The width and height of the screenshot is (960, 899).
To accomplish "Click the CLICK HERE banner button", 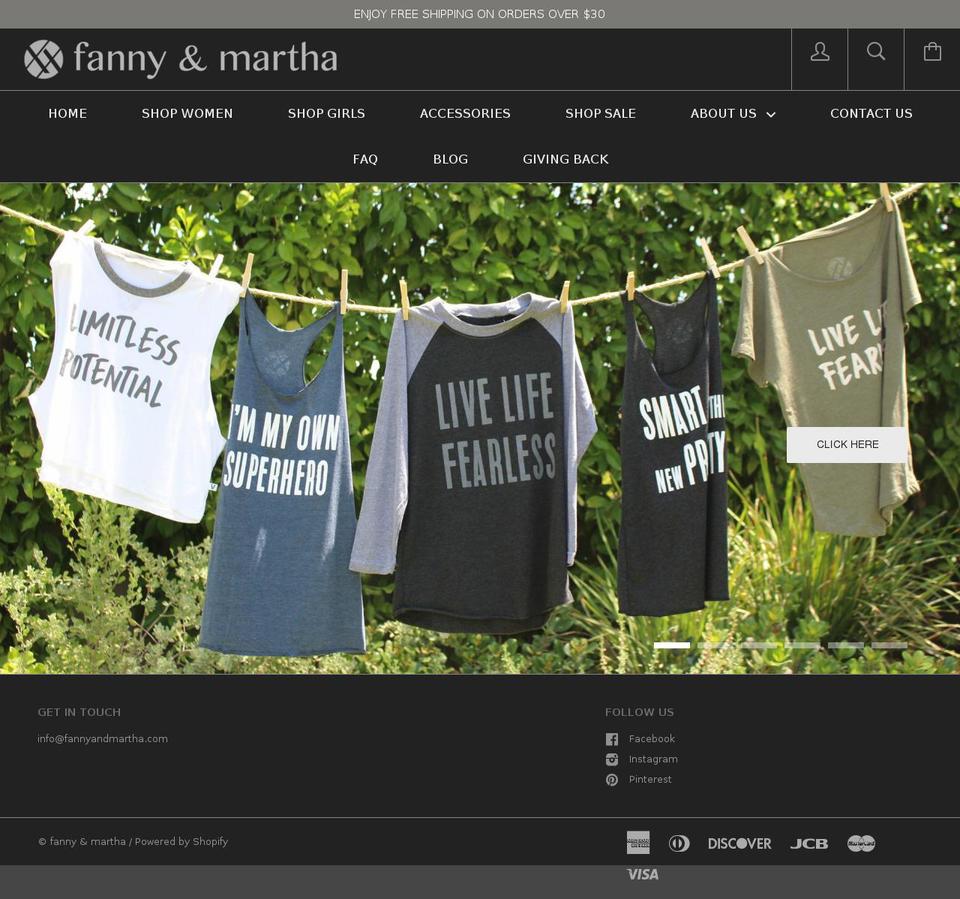I will [847, 445].
